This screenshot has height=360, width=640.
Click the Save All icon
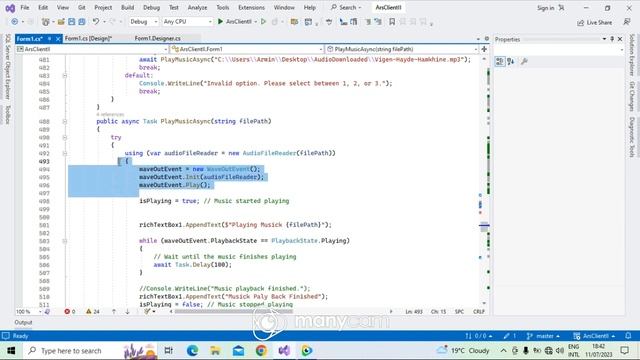(82, 22)
